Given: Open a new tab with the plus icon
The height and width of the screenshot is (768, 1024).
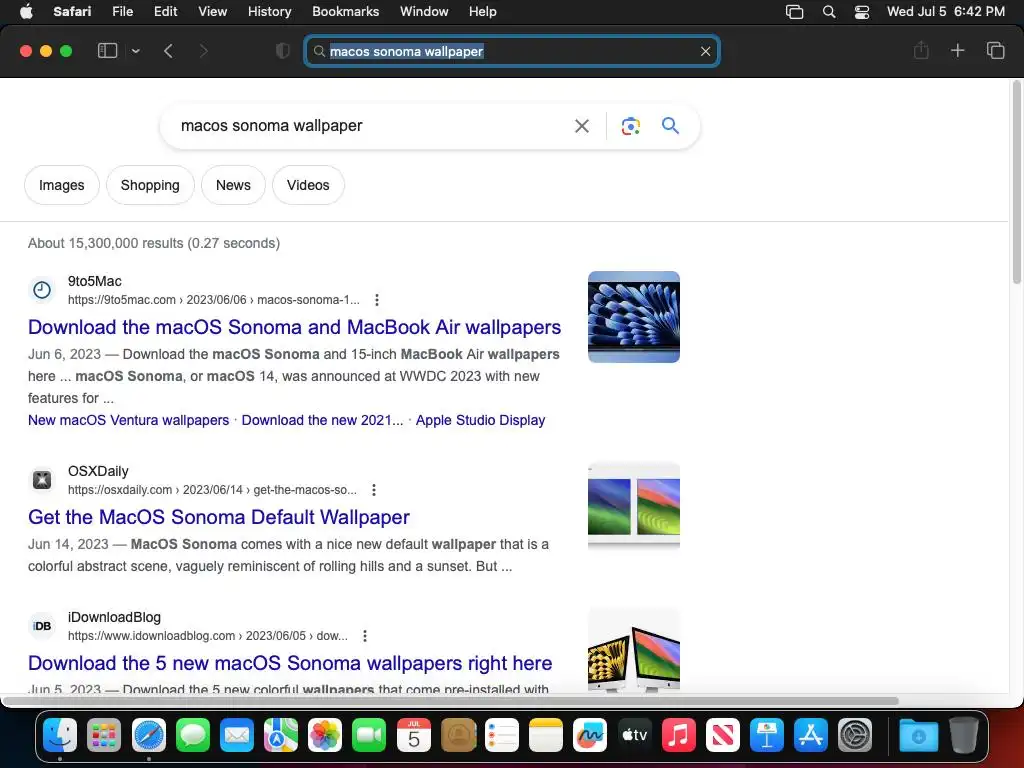Looking at the screenshot, I should pyautogui.click(x=957, y=50).
